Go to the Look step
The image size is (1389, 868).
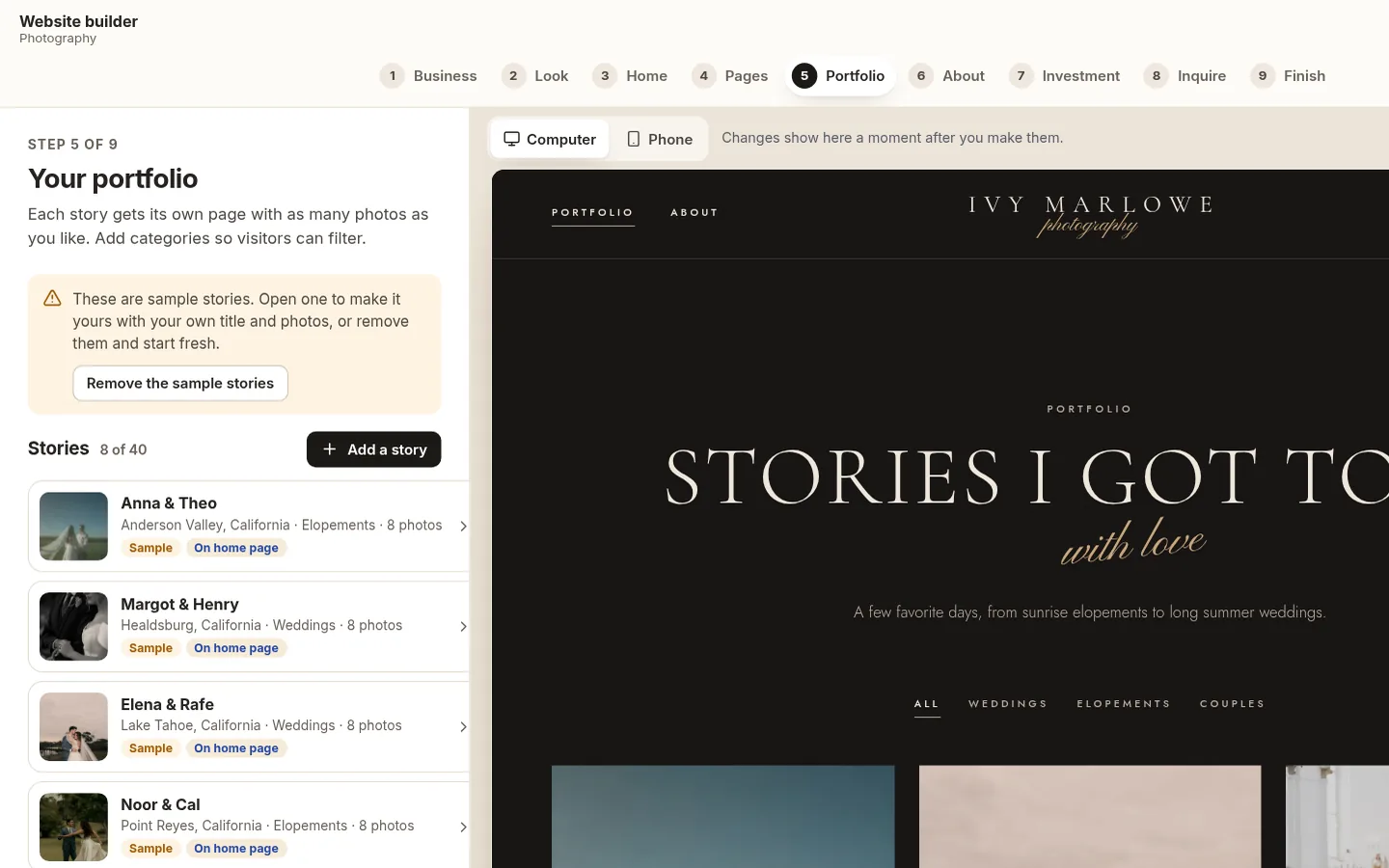tap(535, 76)
